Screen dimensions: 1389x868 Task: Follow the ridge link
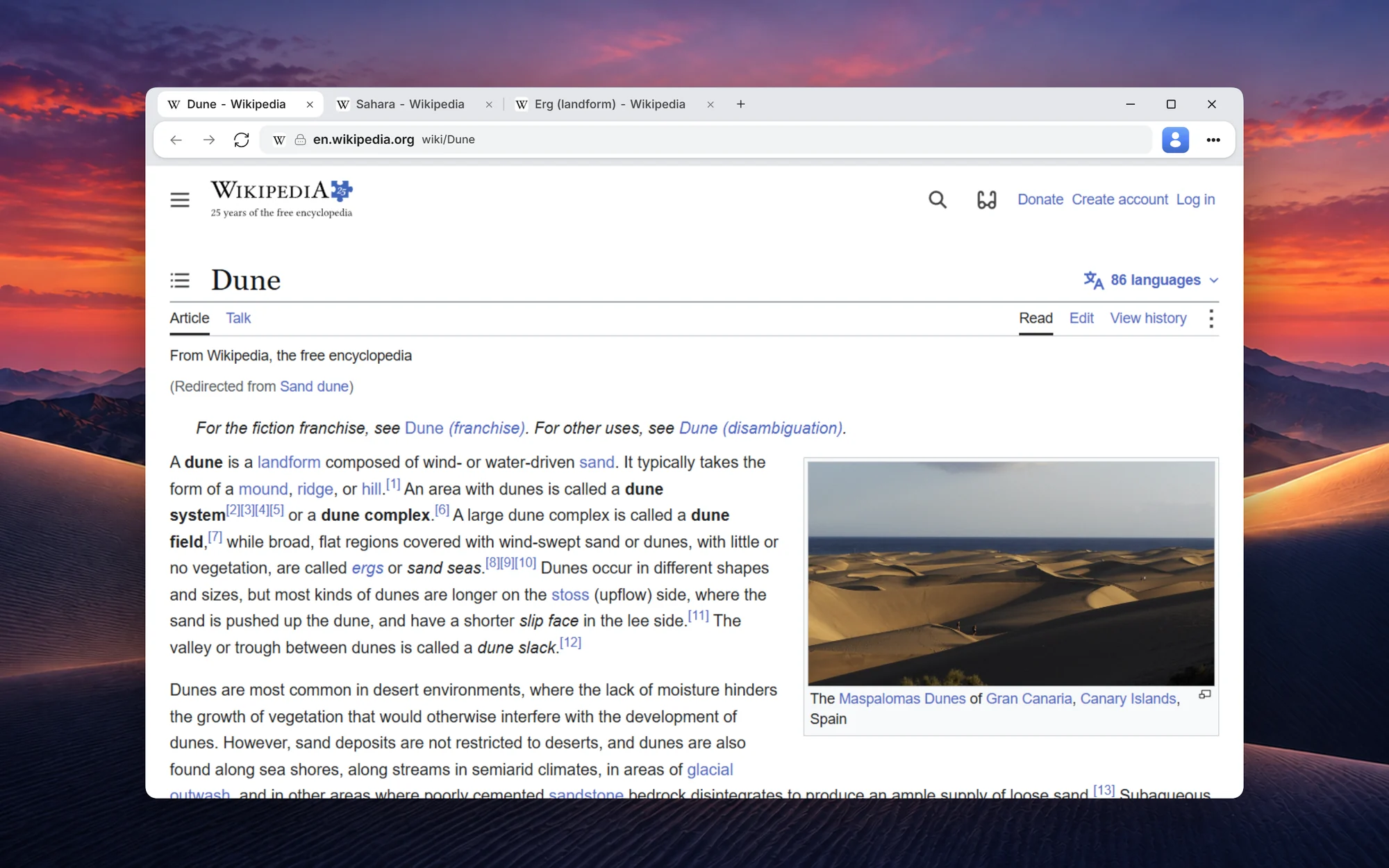coord(315,490)
